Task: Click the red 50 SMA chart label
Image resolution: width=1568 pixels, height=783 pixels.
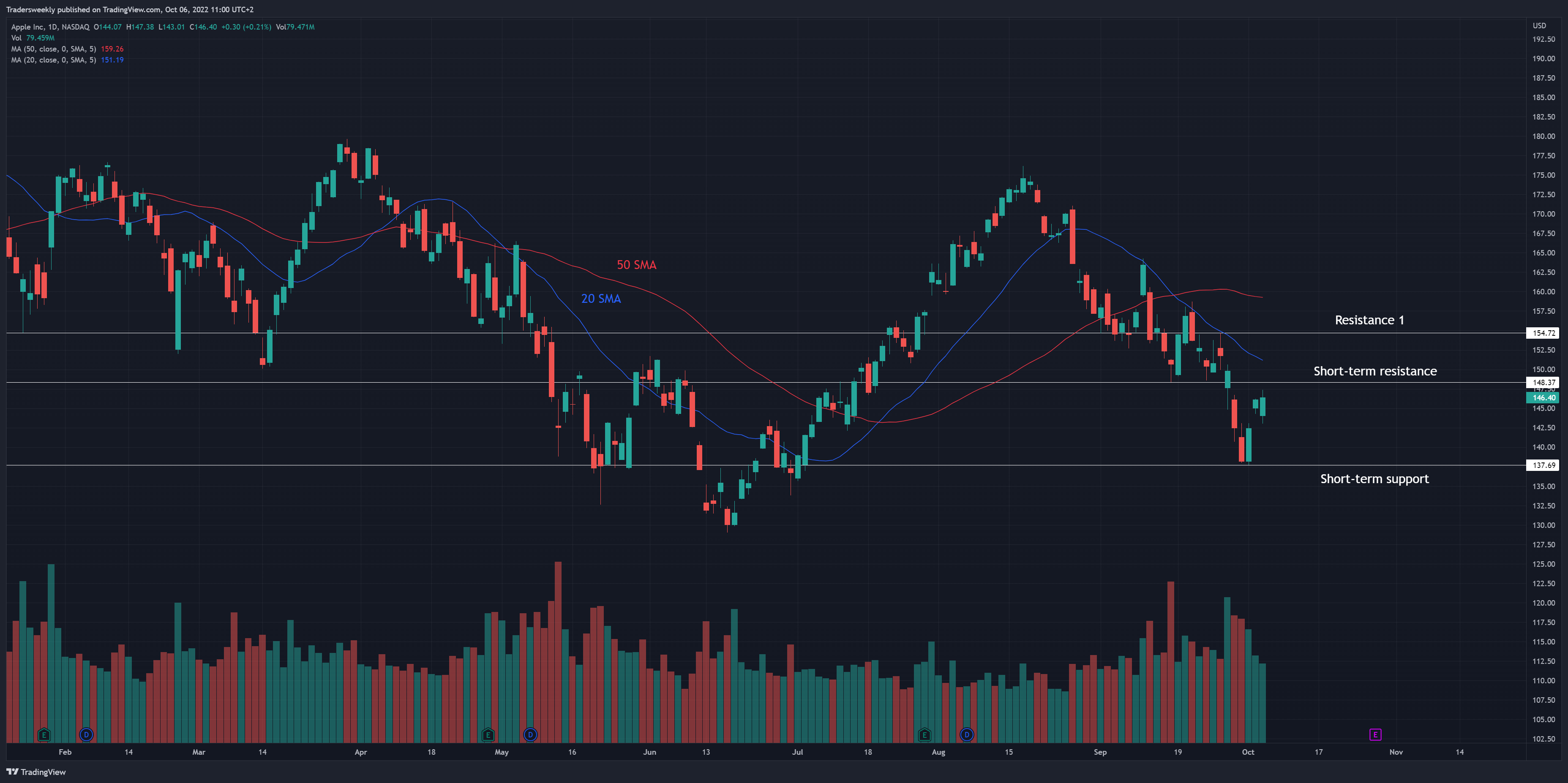Action: tap(637, 265)
